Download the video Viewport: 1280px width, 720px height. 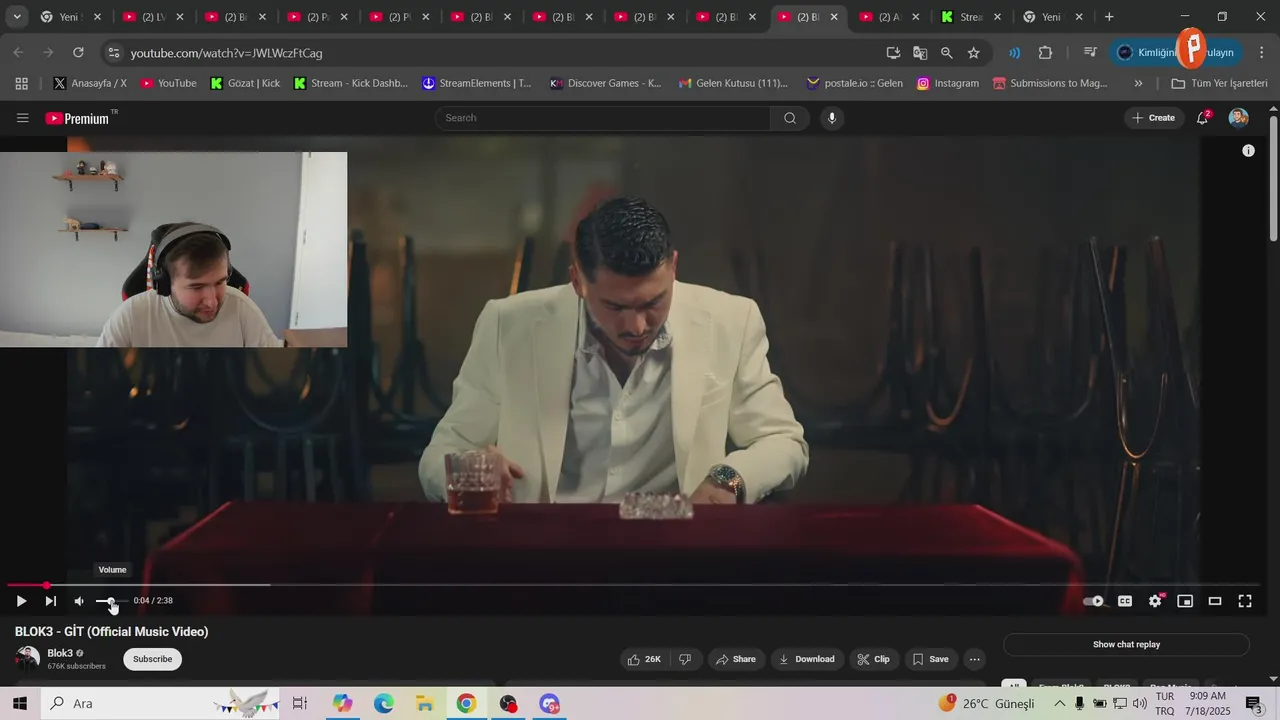pyautogui.click(x=807, y=659)
